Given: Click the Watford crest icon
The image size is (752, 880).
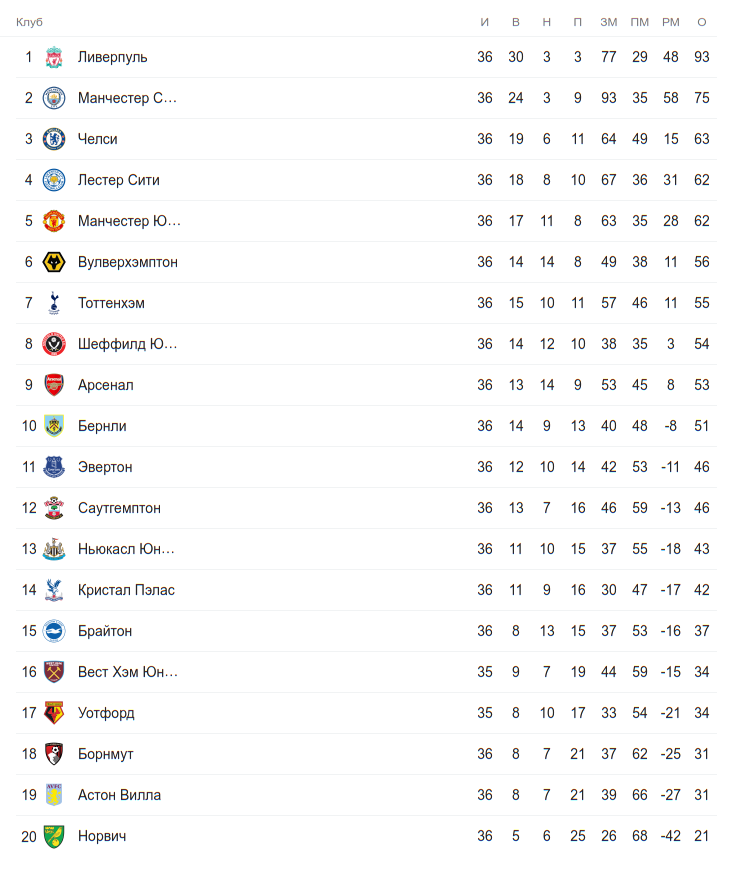Looking at the screenshot, I should [x=54, y=713].
